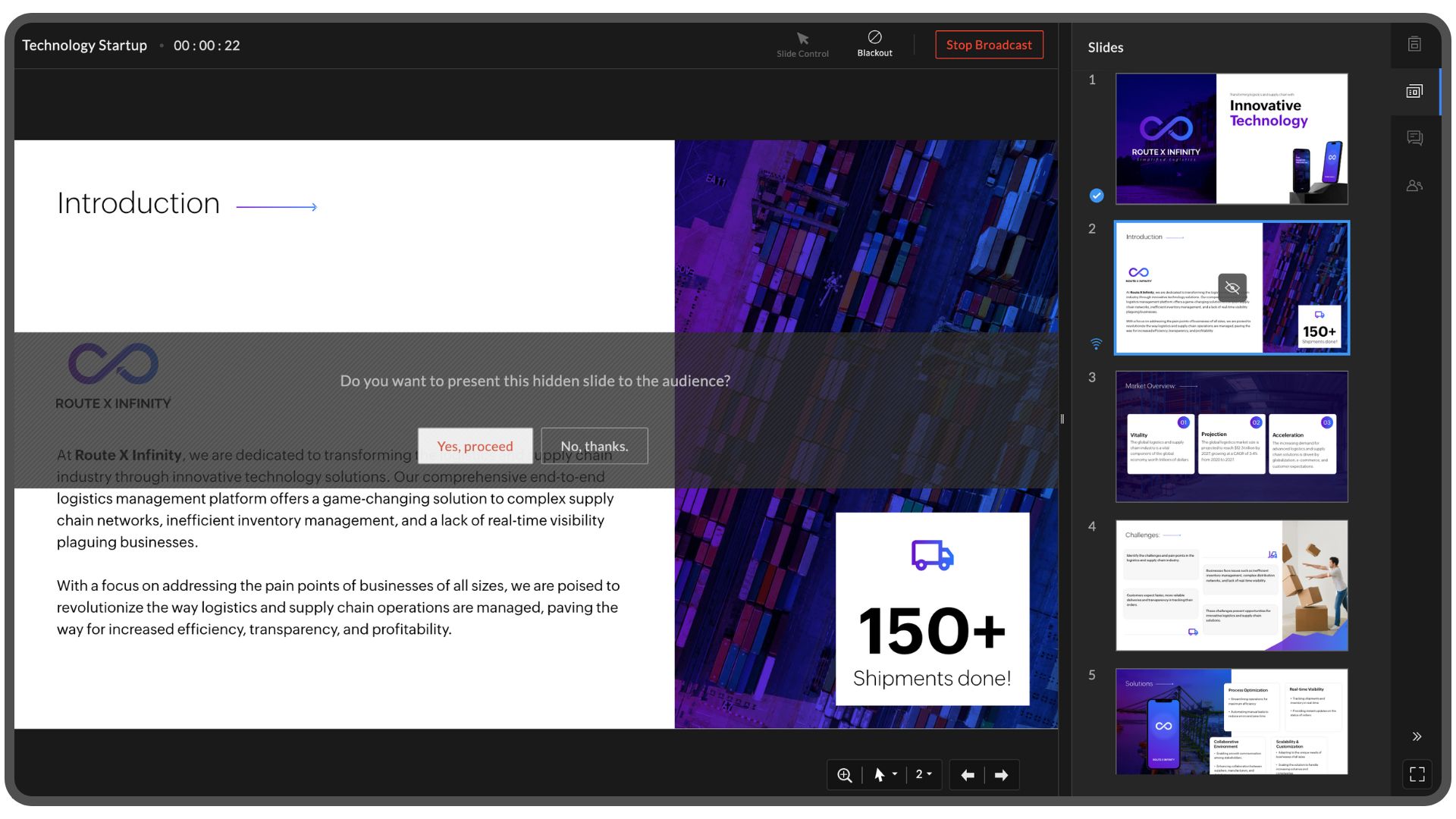Click the broadcast signal icon beside slide 2

(x=1096, y=344)
